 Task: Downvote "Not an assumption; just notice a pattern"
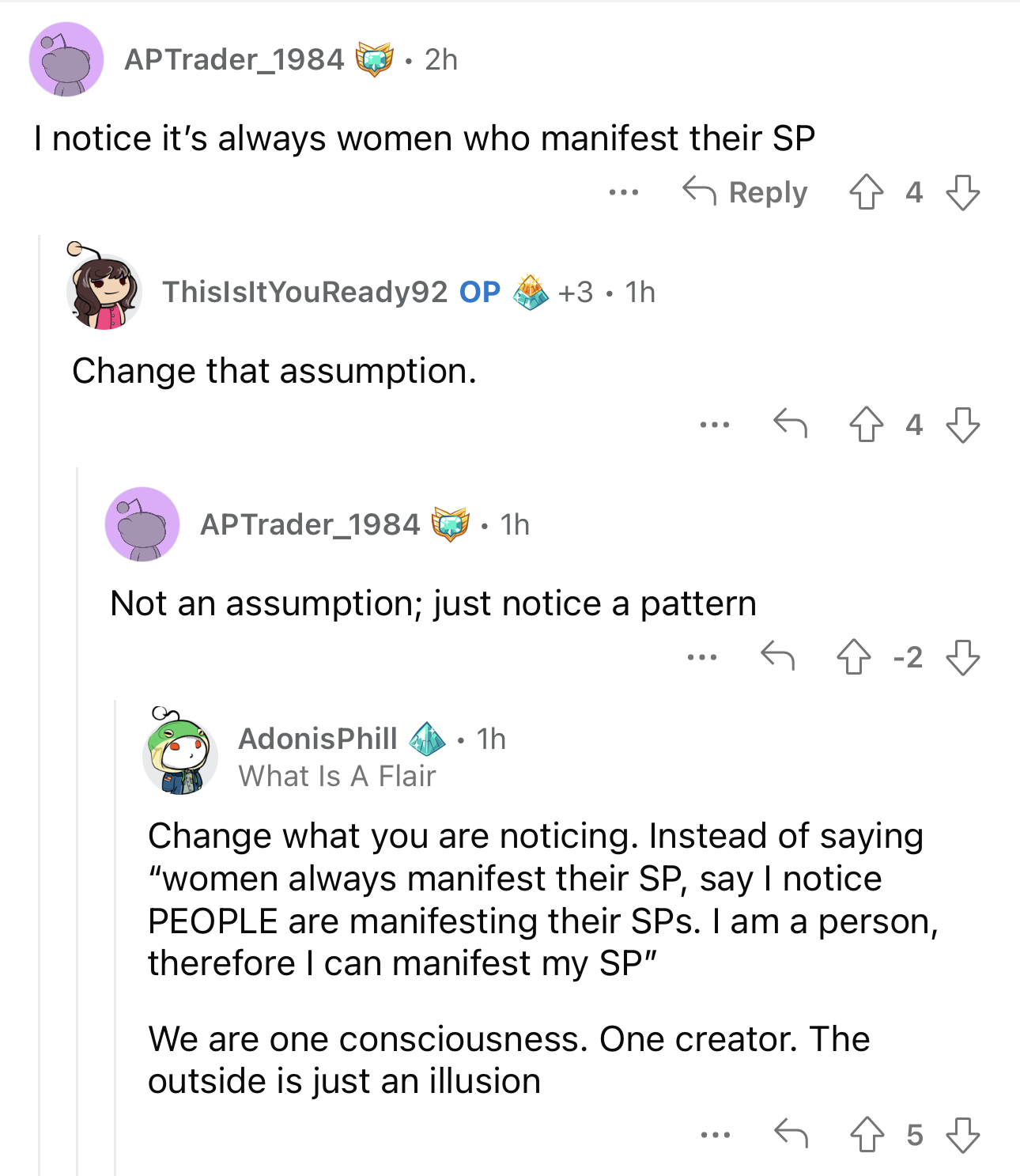tap(962, 657)
